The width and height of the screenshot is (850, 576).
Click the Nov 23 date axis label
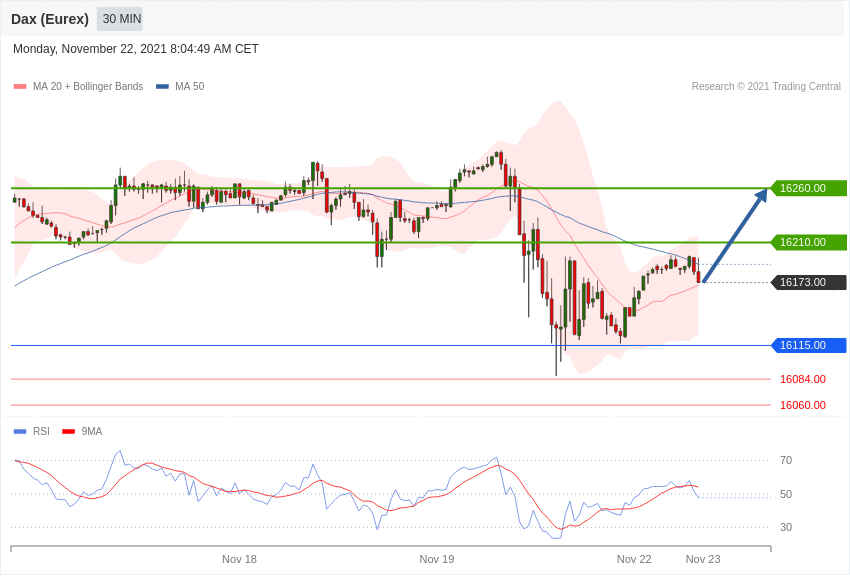(703, 559)
